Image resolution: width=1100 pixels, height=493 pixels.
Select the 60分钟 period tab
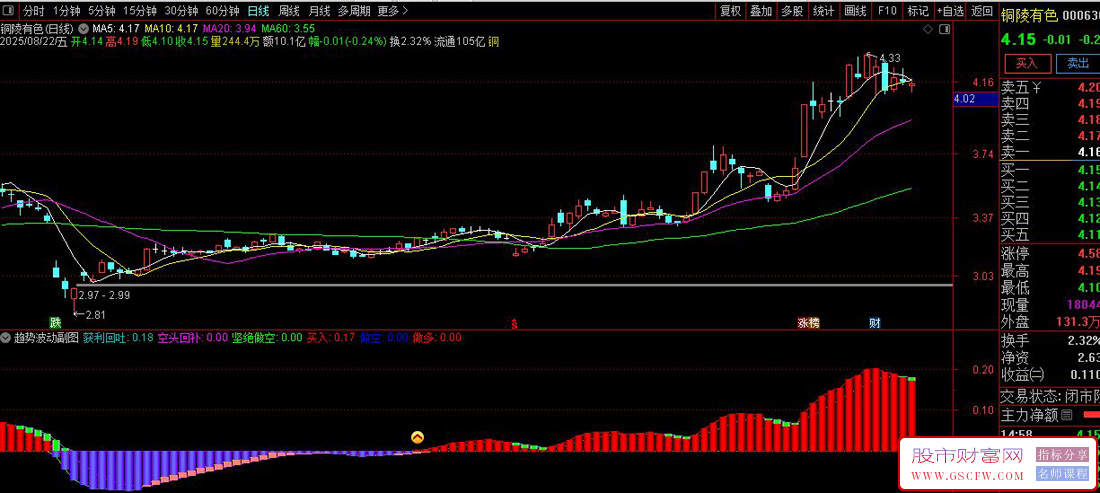[x=222, y=11]
